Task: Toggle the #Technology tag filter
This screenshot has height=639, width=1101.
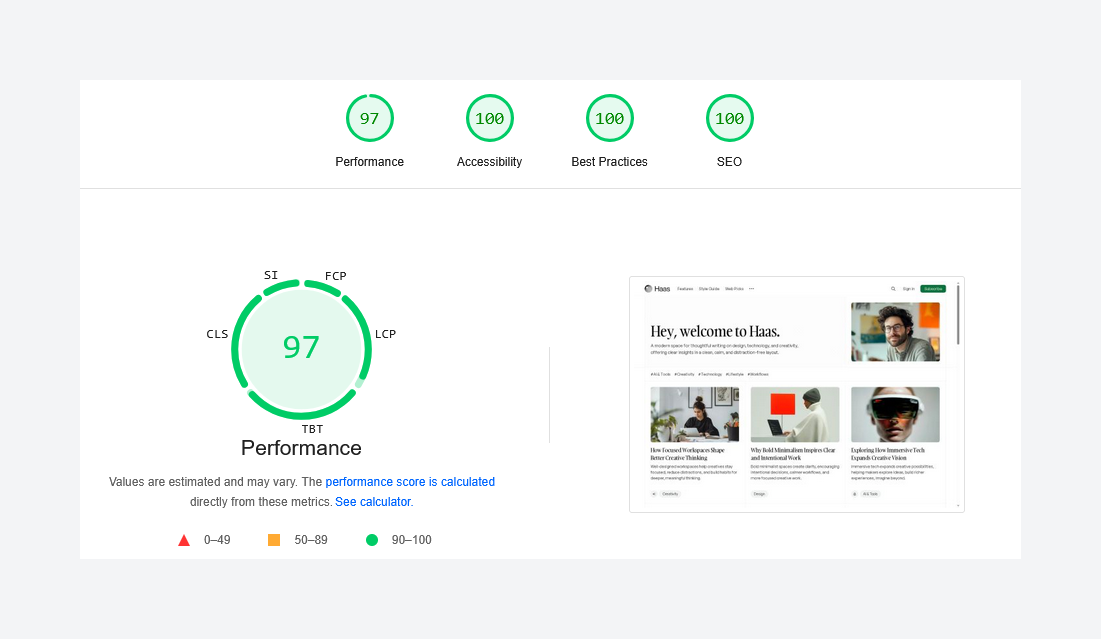Action: pos(710,374)
